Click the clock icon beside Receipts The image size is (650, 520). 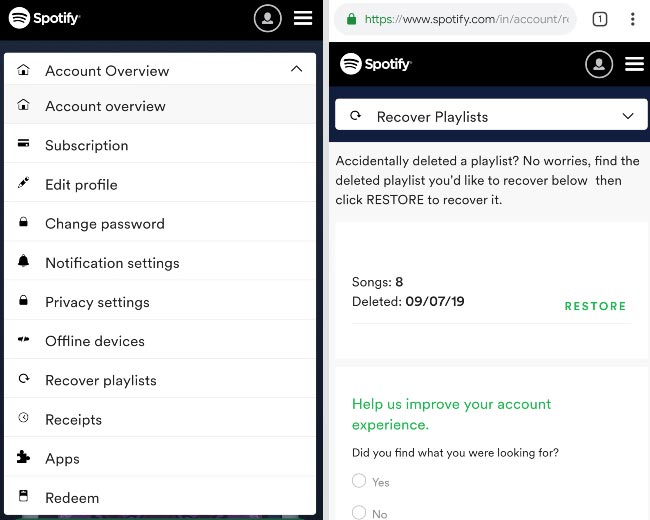click(24, 417)
